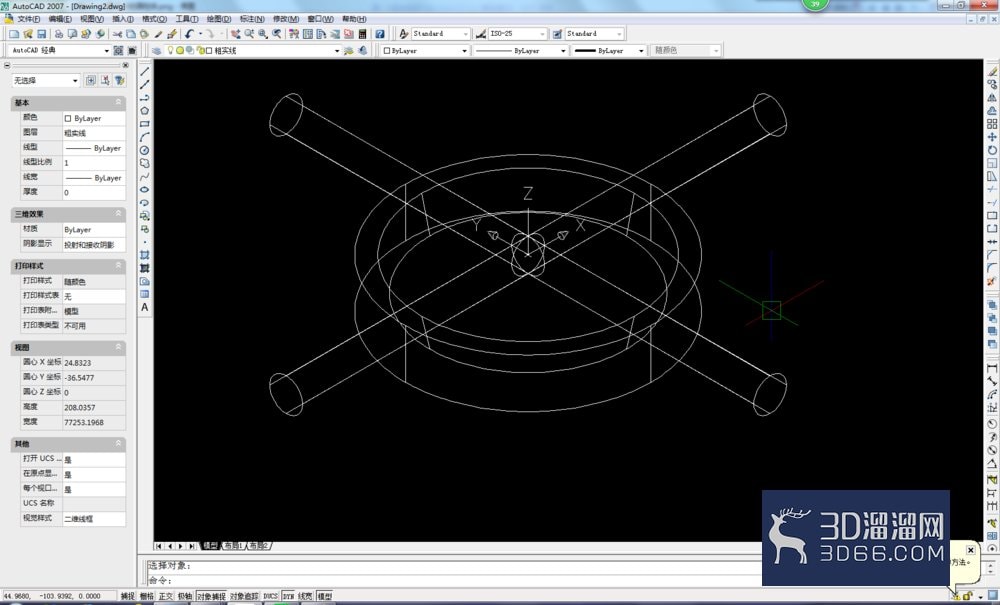
Task: Toggle 对象捕捉 object snap in status bar
Action: [211, 596]
